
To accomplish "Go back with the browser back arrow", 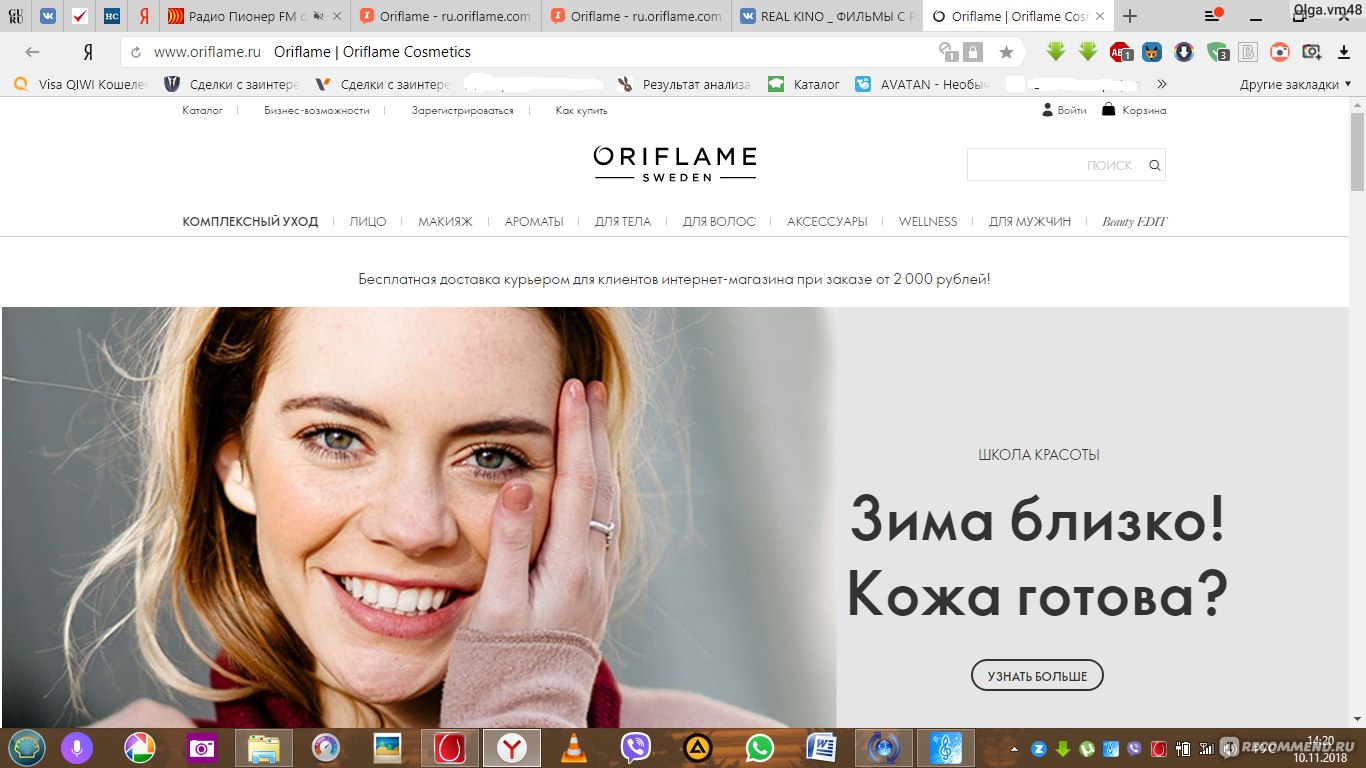I will click(x=33, y=52).
